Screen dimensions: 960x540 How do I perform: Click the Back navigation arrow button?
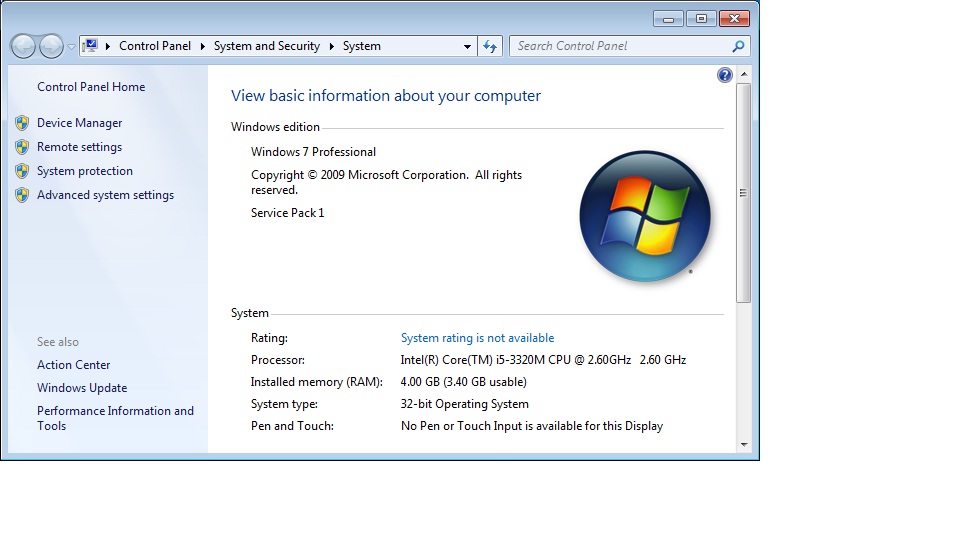coord(24,46)
